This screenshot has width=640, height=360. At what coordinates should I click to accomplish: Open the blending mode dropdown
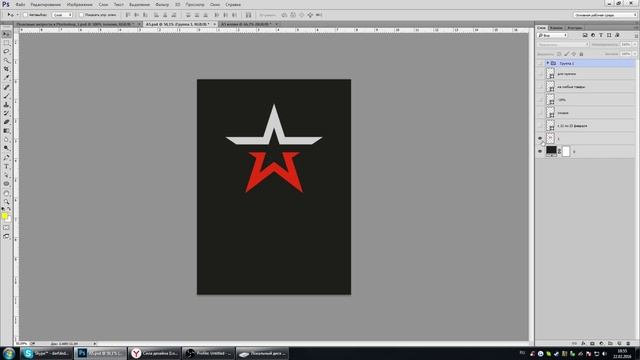pyautogui.click(x=563, y=44)
